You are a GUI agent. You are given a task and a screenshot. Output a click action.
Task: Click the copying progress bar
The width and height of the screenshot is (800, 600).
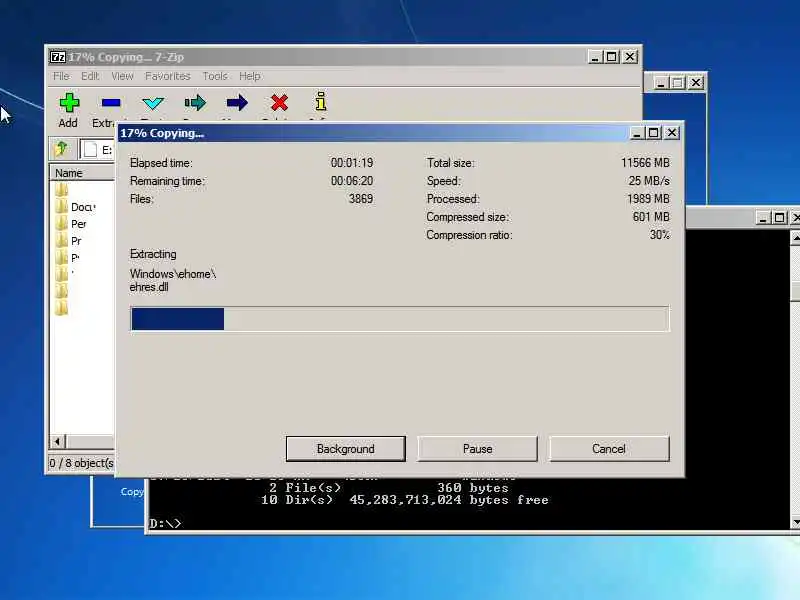[400, 319]
